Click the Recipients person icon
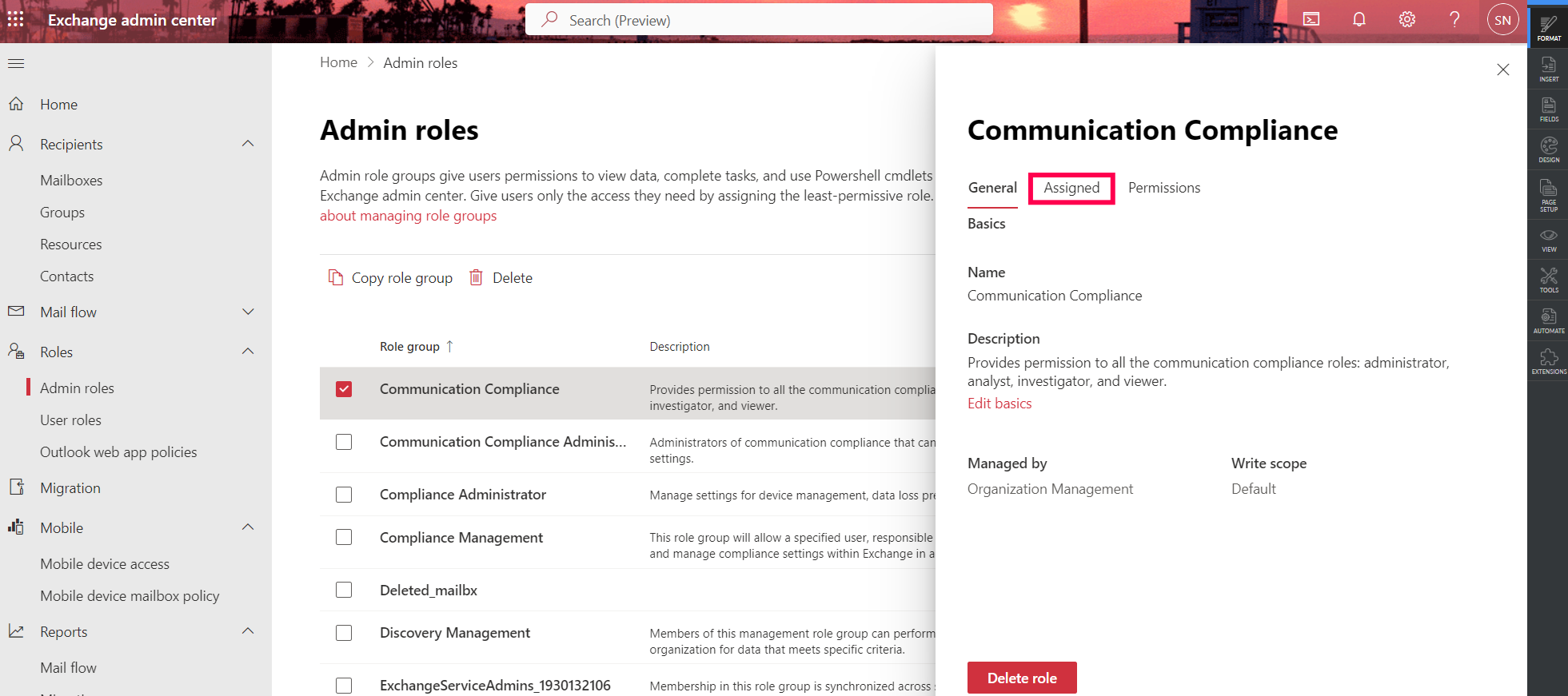The image size is (1568, 696). point(16,144)
